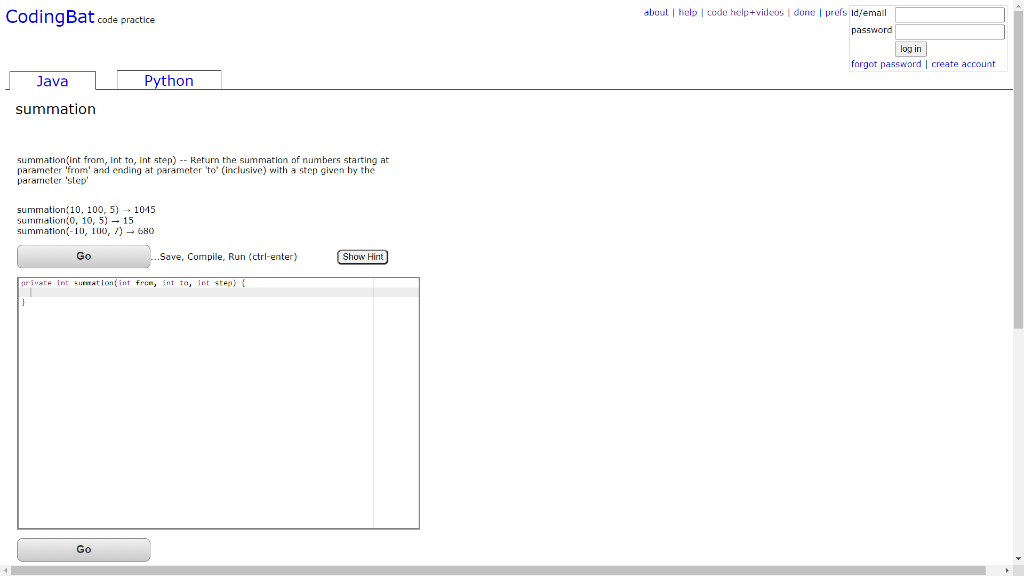The width and height of the screenshot is (1024, 576).
Task: Open code help+videos link
Action: click(745, 12)
